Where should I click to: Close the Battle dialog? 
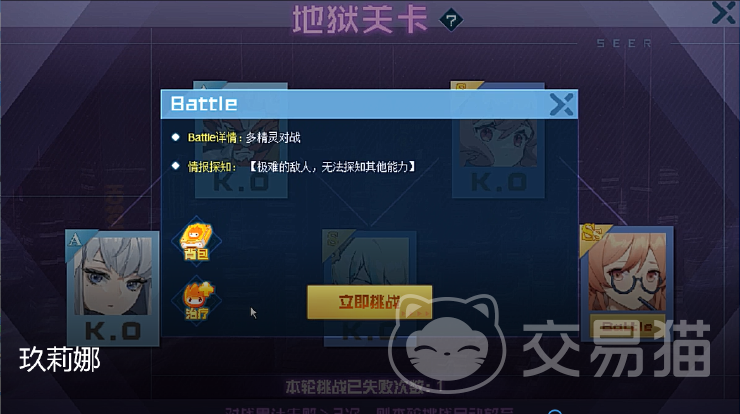click(561, 104)
